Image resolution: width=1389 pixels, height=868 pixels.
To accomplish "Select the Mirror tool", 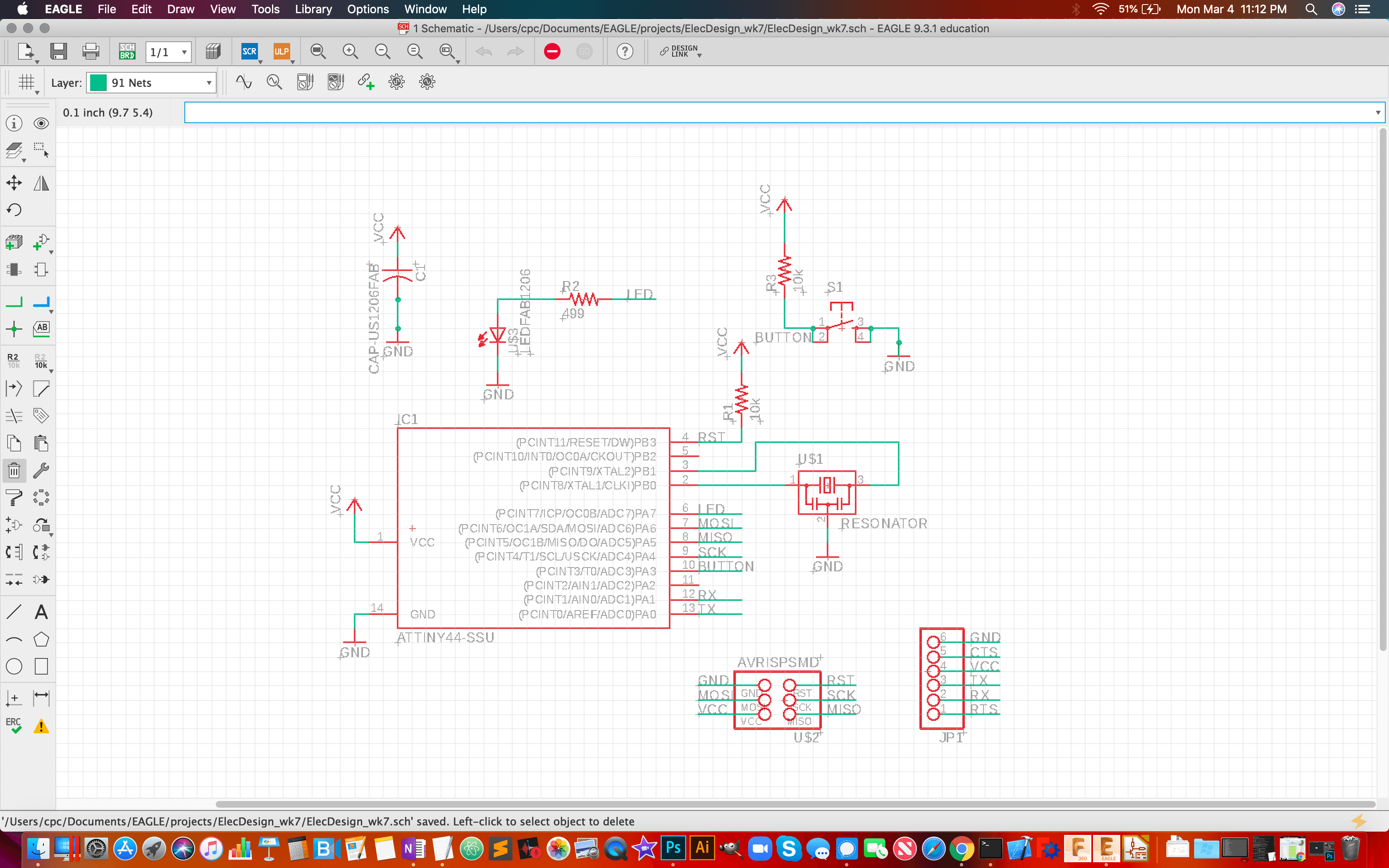I will 41,183.
